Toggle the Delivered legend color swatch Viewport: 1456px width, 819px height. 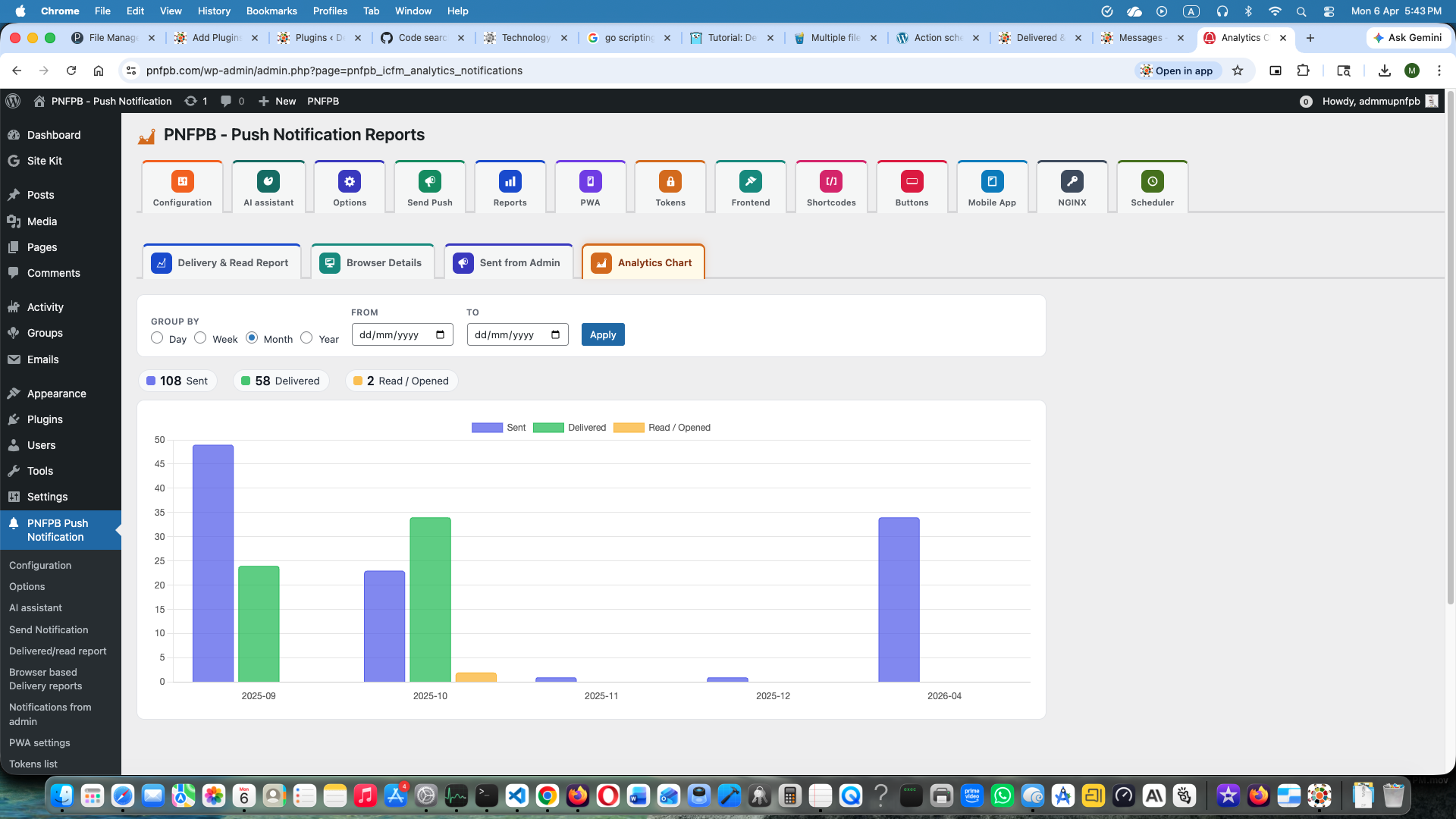click(548, 428)
